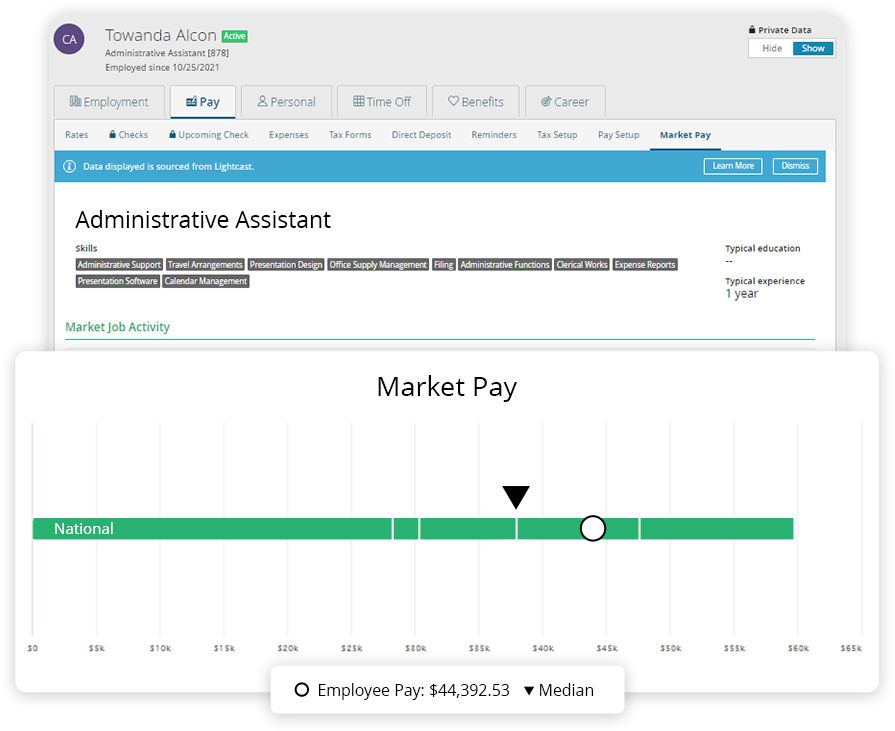
Task: Open the Direct Deposit sub-tab
Action: 421,135
